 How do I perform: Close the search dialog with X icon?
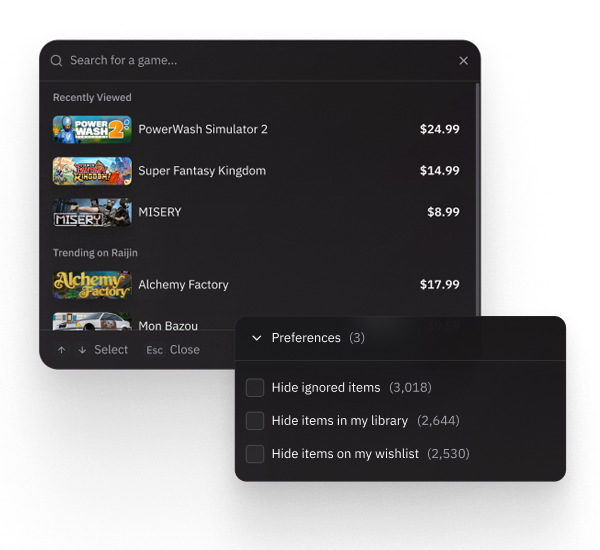(463, 60)
